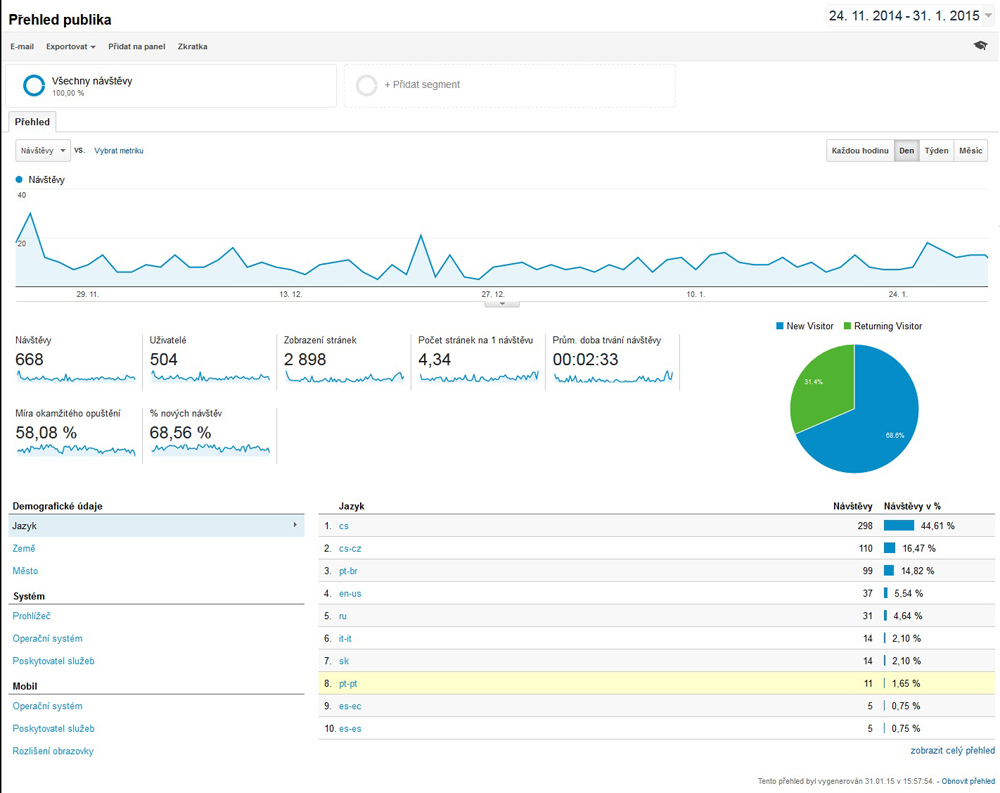The height and width of the screenshot is (793, 1000).
Task: Switch graph to Každou hodinu view
Action: [860, 151]
